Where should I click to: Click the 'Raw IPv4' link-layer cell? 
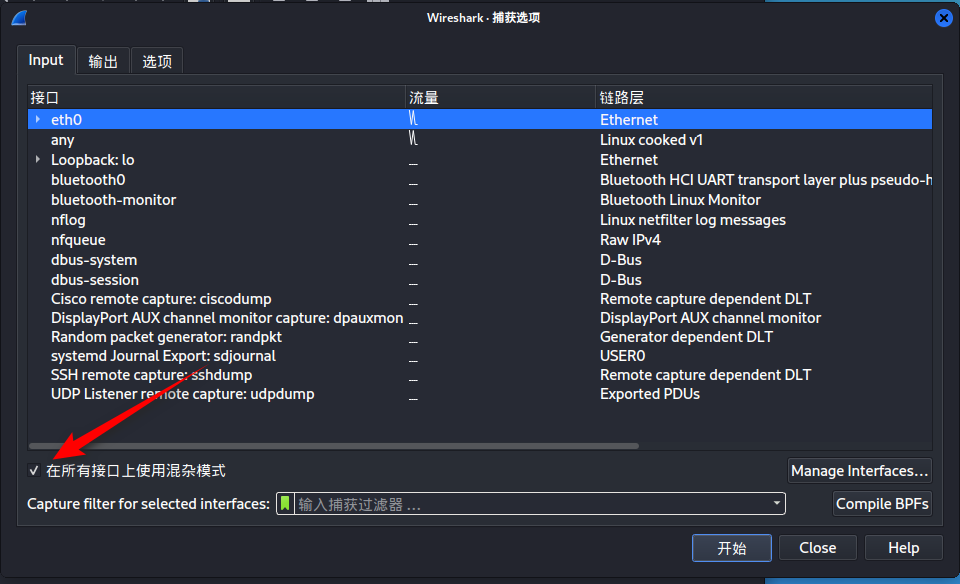(x=630, y=240)
